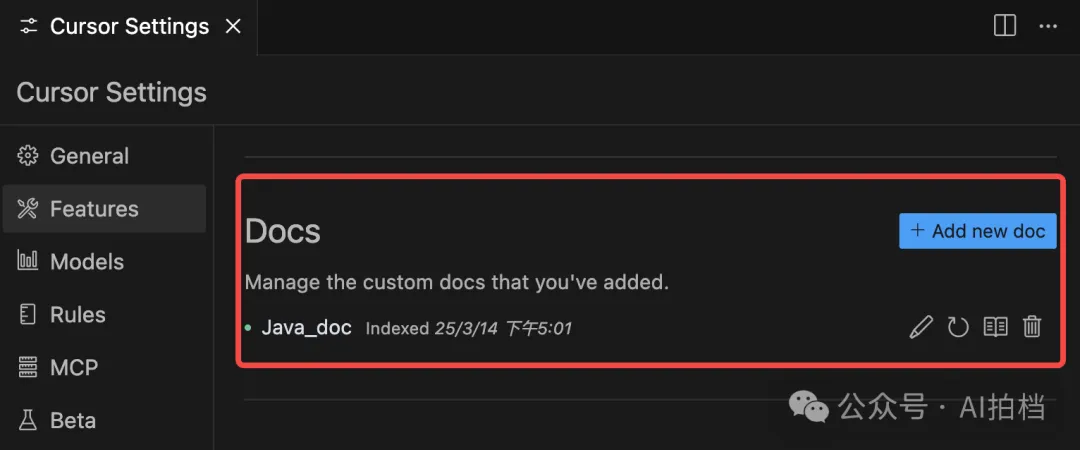Click the Add new doc button

tap(977, 231)
